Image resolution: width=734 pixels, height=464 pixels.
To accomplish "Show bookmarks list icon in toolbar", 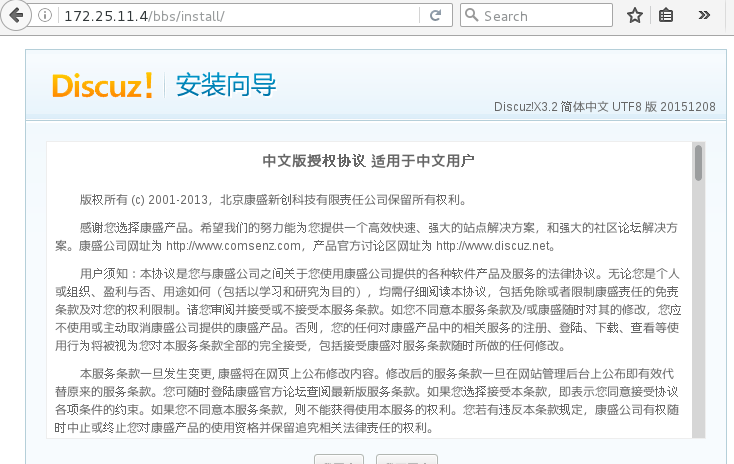I will (x=666, y=15).
